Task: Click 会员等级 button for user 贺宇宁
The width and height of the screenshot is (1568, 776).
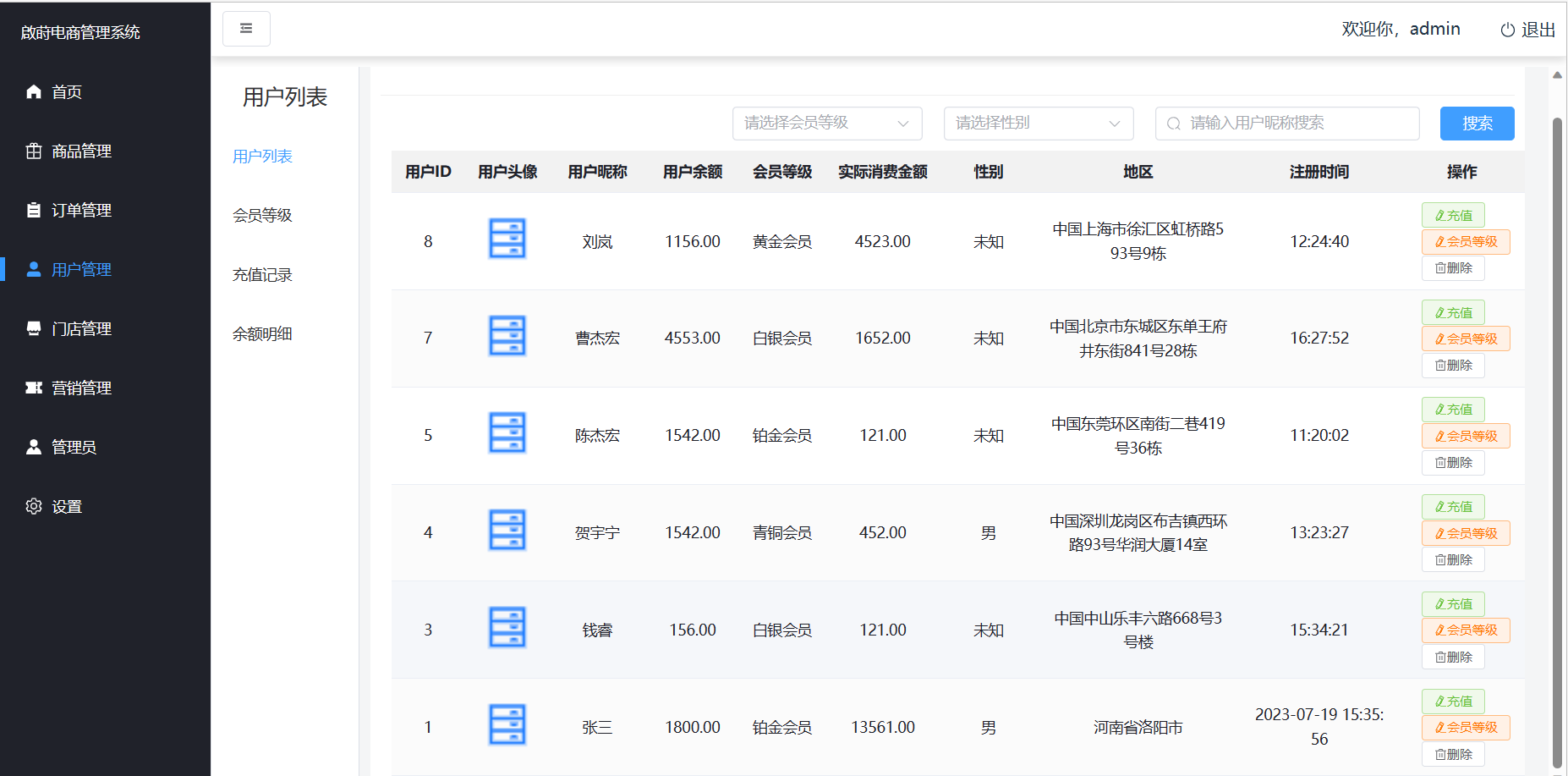Action: 1466,534
